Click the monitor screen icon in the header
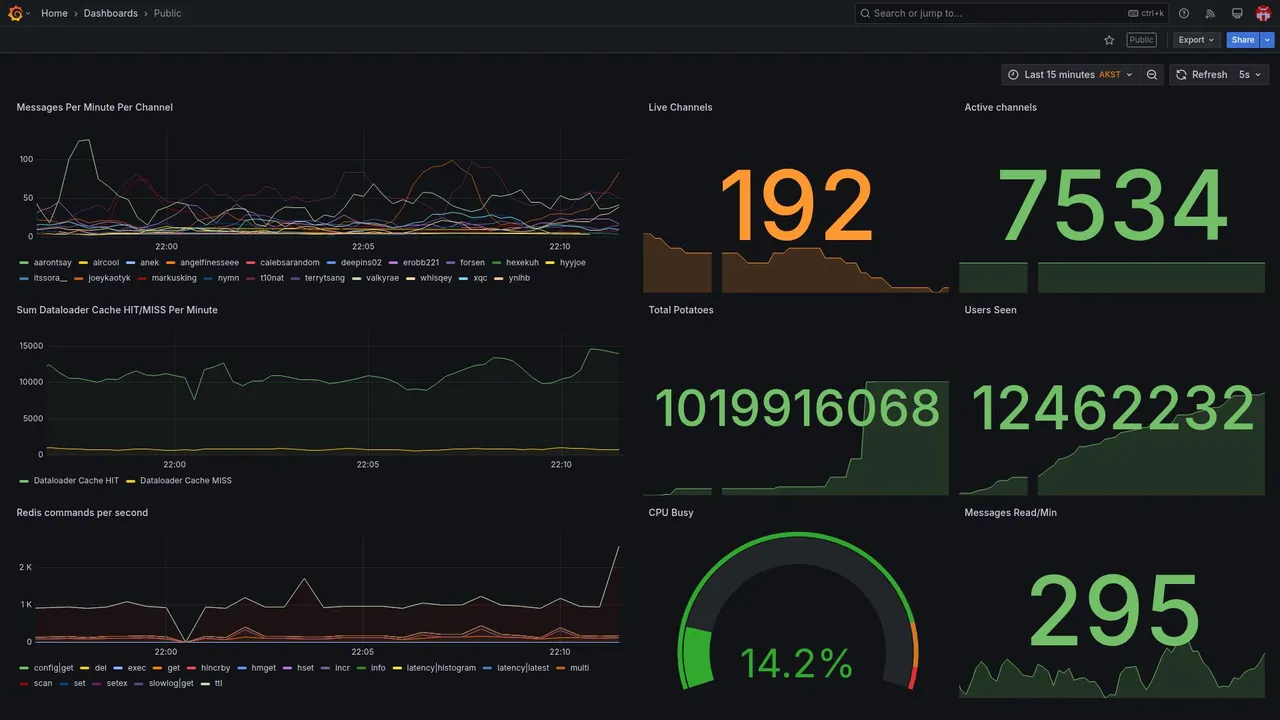The width and height of the screenshot is (1280, 720). click(x=1237, y=13)
